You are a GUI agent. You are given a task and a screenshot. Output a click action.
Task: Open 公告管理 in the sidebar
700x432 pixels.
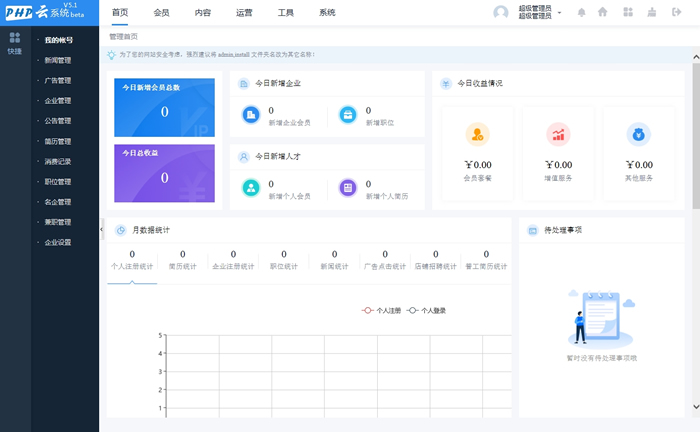58,121
